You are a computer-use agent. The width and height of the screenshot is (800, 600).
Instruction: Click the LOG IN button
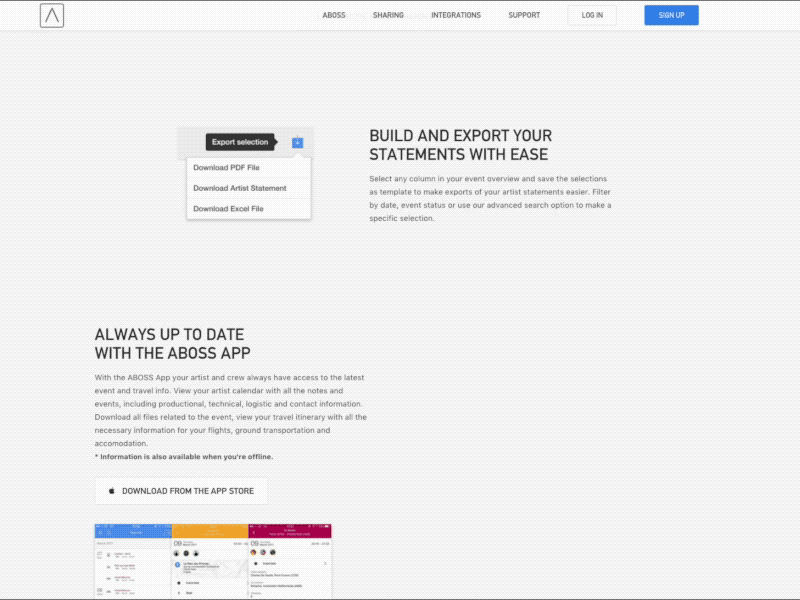pos(592,15)
